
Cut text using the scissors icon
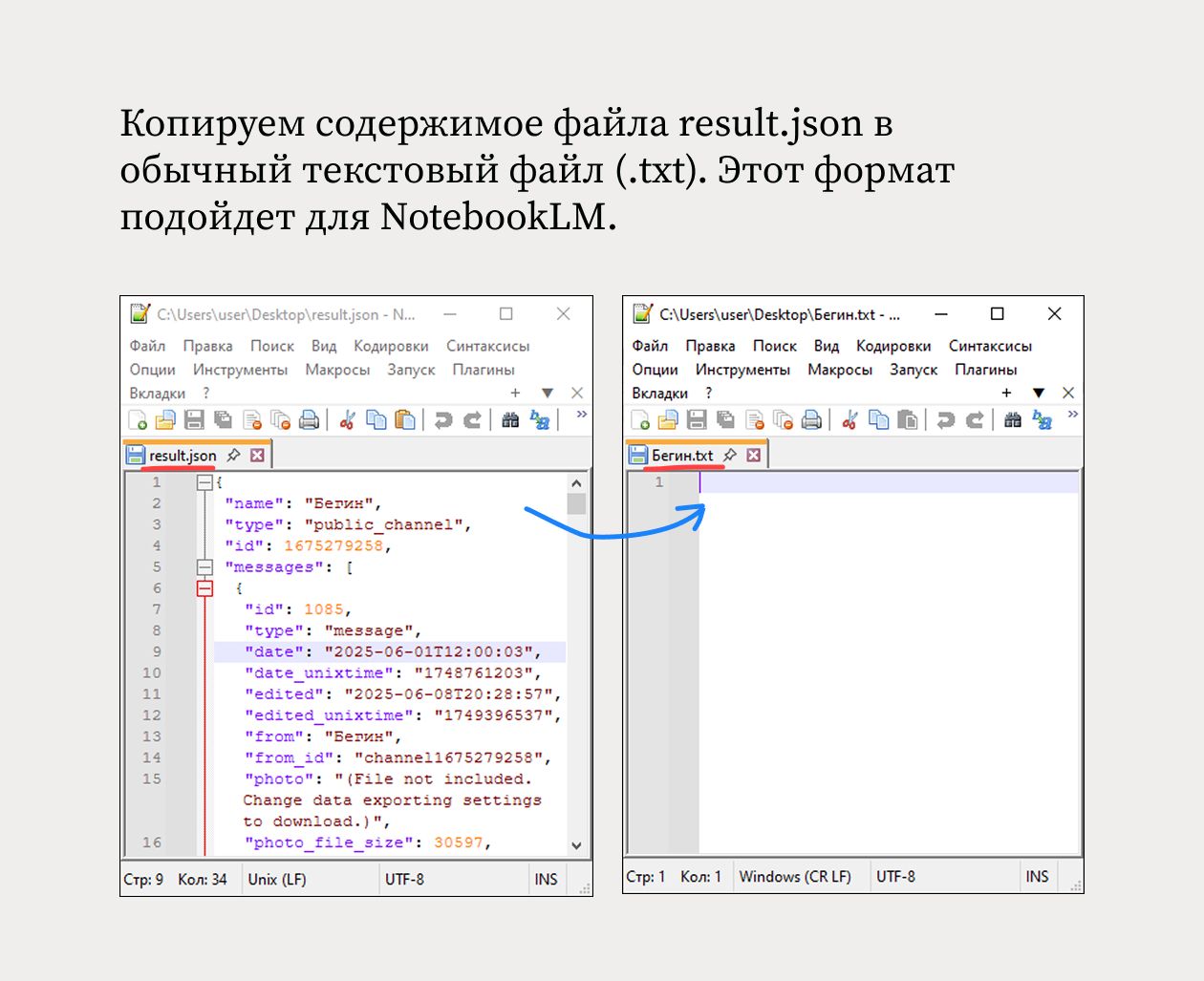[347, 418]
